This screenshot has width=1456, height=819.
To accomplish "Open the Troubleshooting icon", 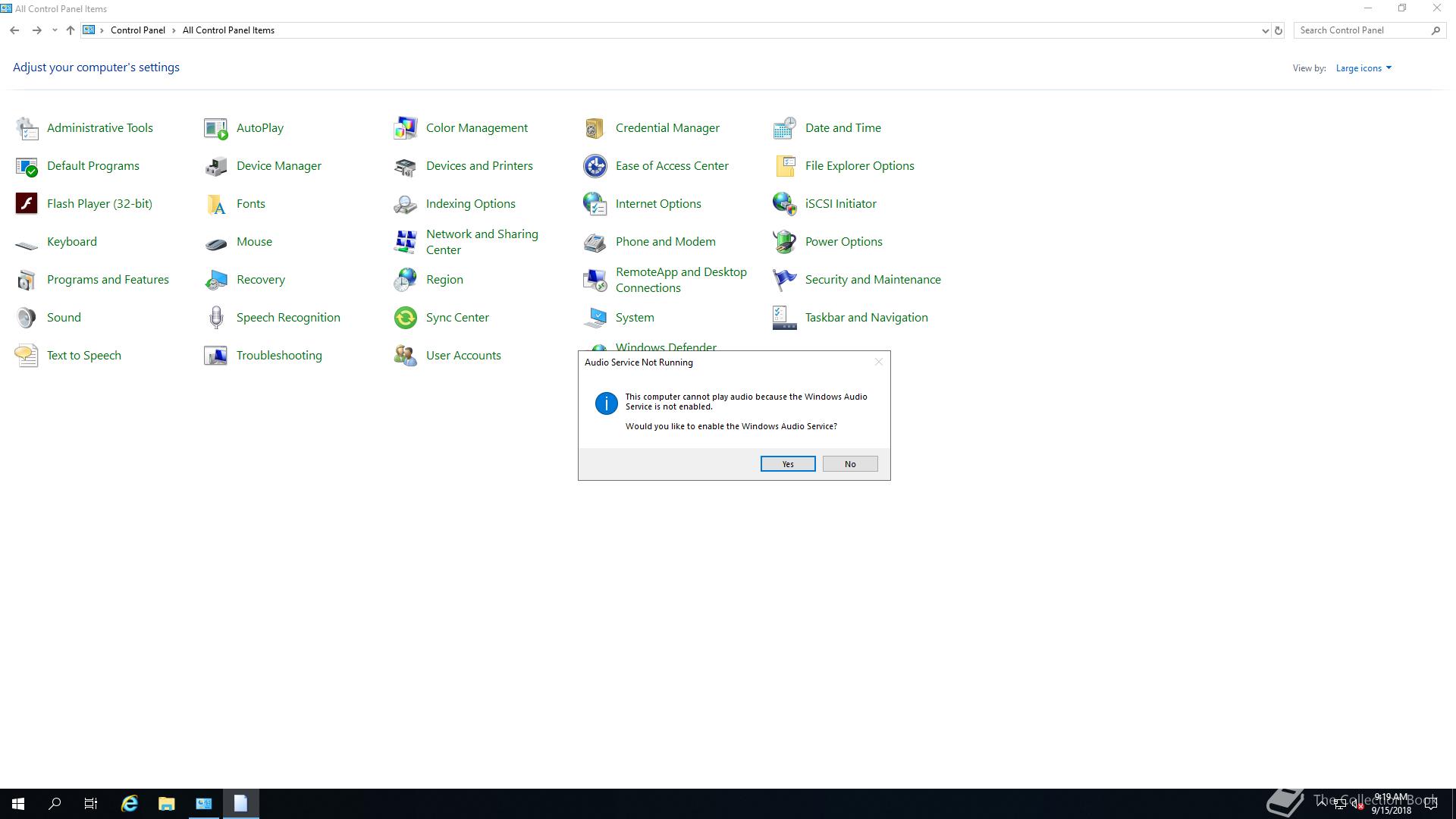I will coord(216,356).
